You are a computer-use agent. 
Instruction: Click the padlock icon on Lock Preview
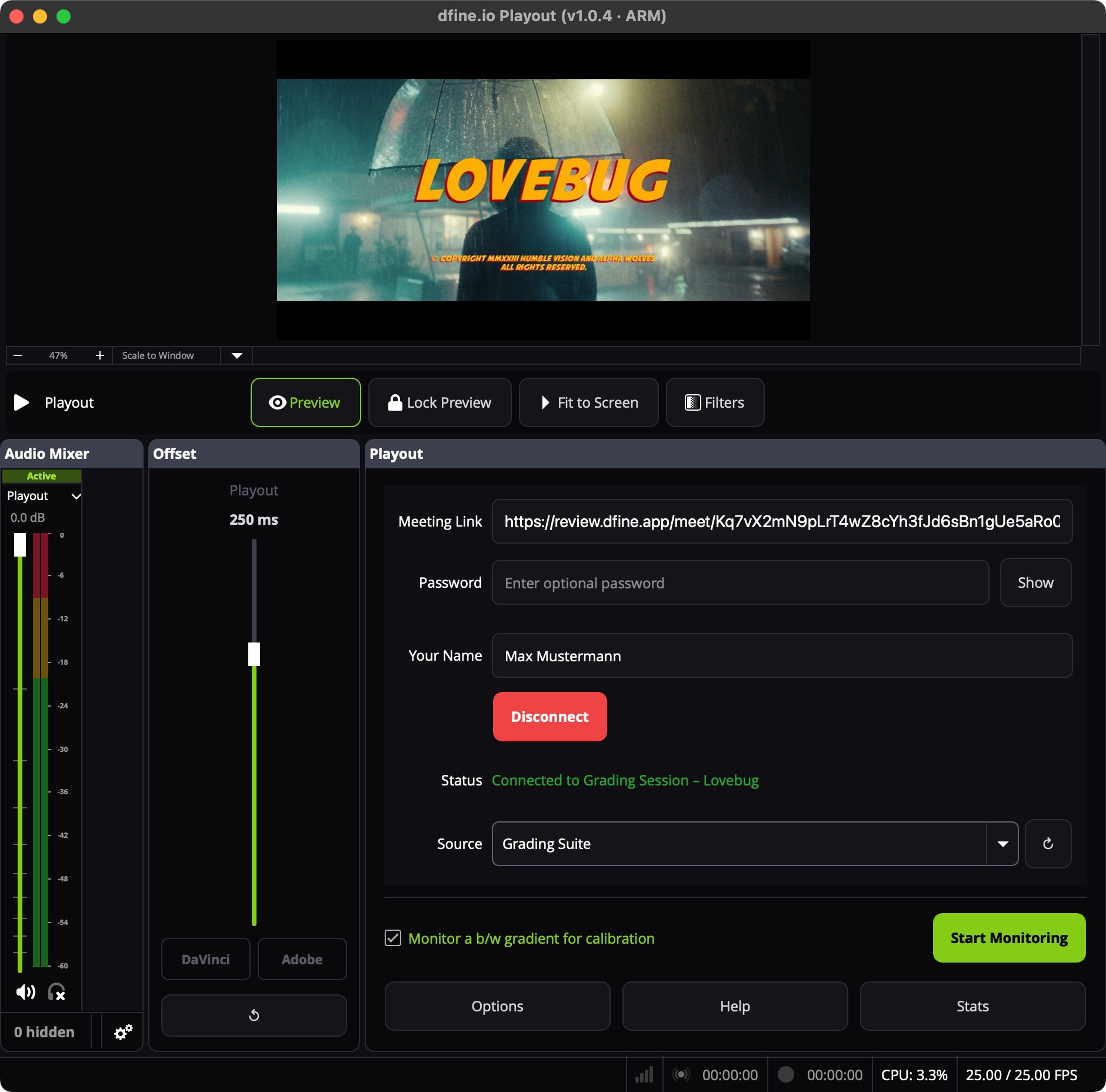(x=395, y=402)
